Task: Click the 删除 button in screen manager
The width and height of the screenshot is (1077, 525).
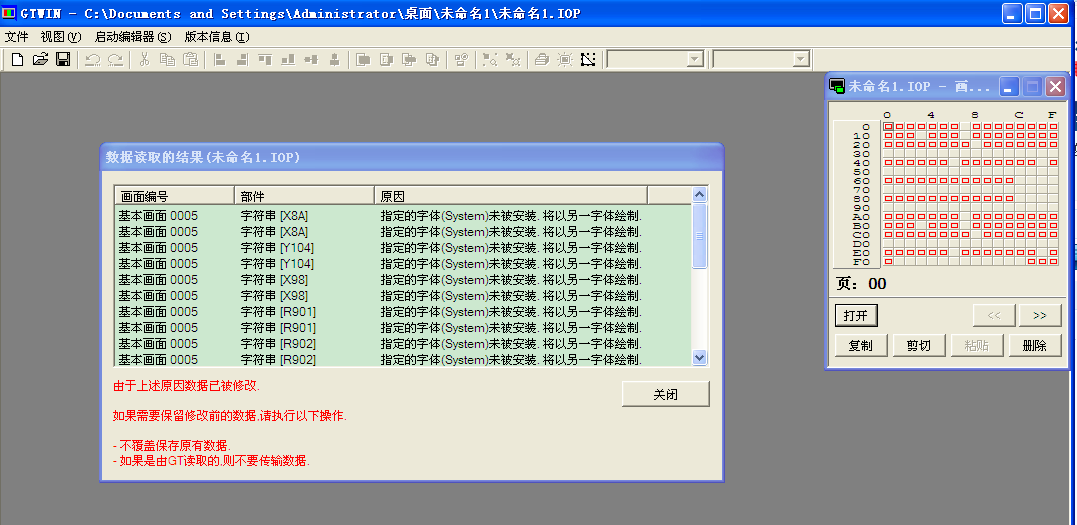Action: click(1034, 345)
